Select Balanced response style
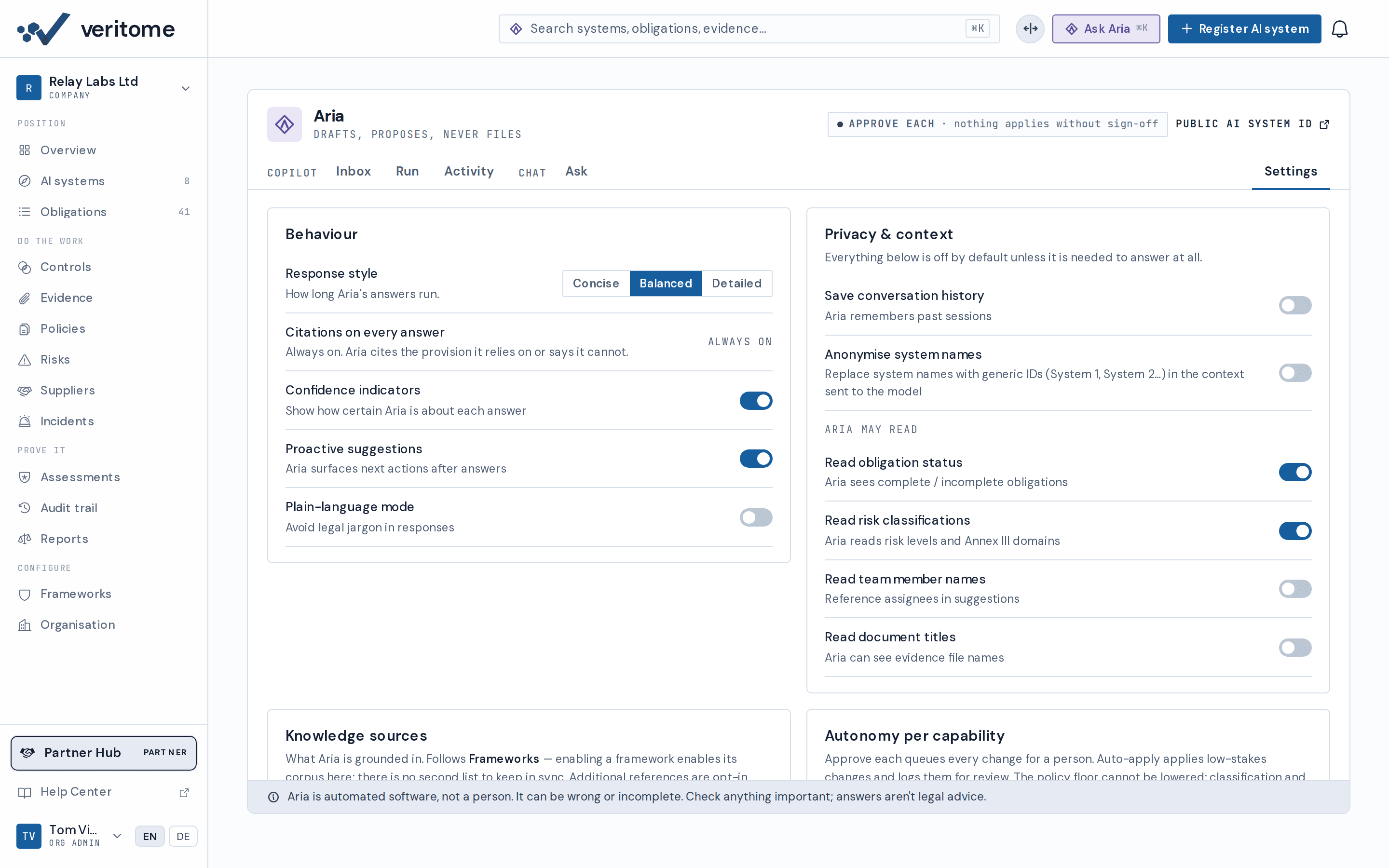This screenshot has width=1389, height=868. click(665, 284)
